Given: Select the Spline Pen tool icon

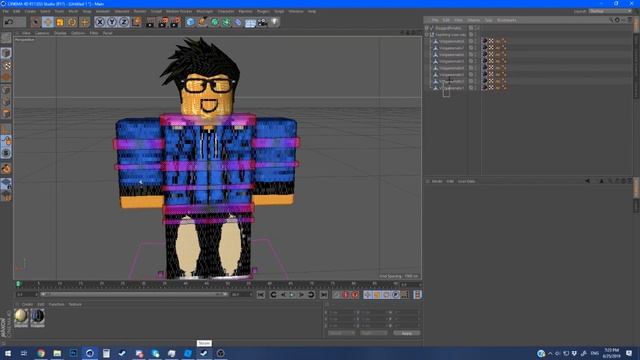Looking at the screenshot, I should coord(202,22).
